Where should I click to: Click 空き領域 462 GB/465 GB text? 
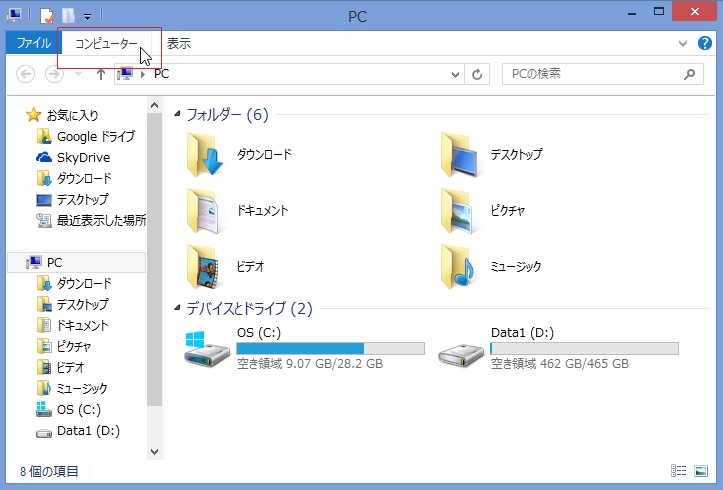560,364
